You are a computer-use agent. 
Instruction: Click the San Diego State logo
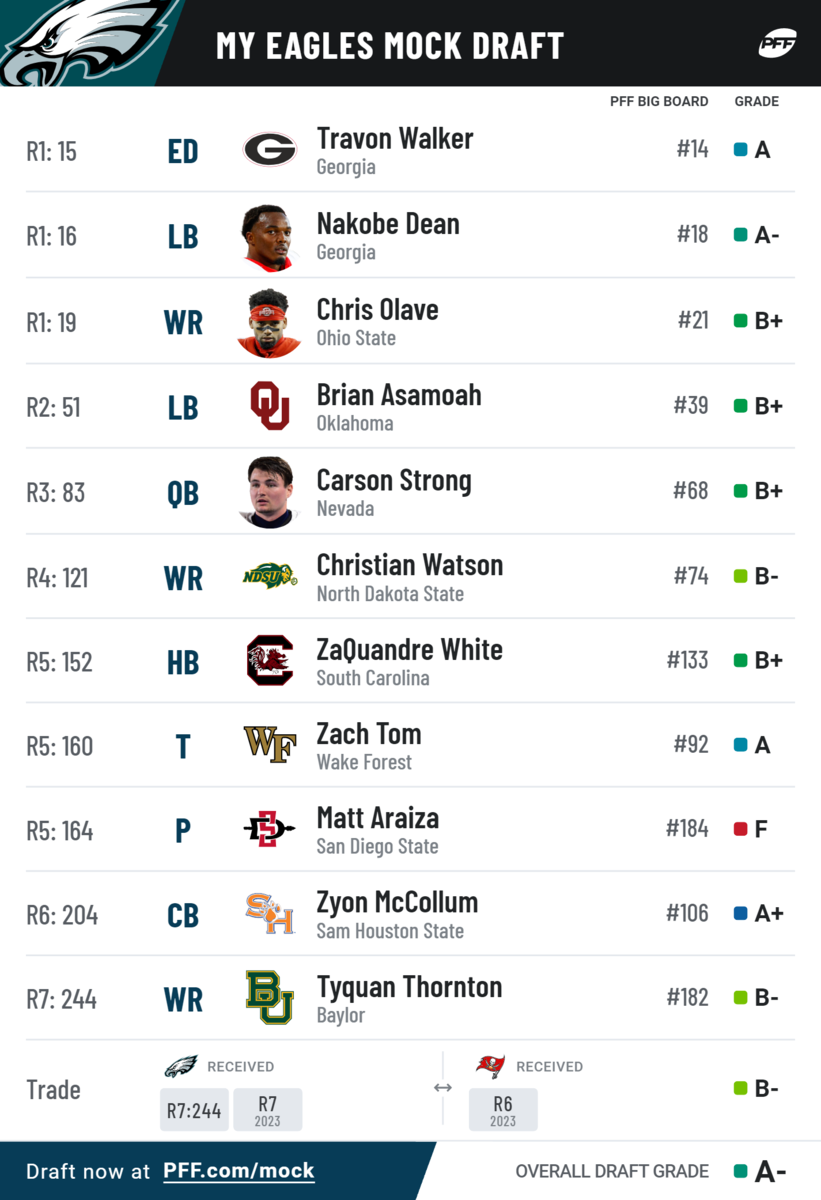point(269,830)
